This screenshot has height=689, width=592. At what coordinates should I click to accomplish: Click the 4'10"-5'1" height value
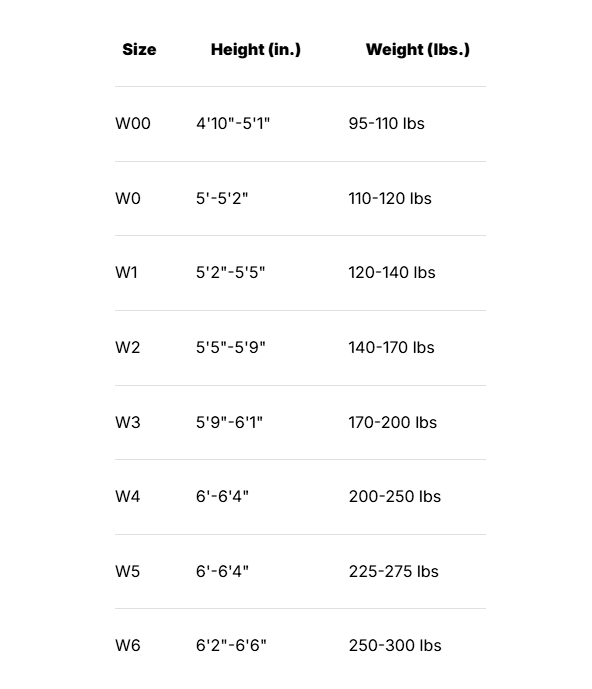coord(233,123)
